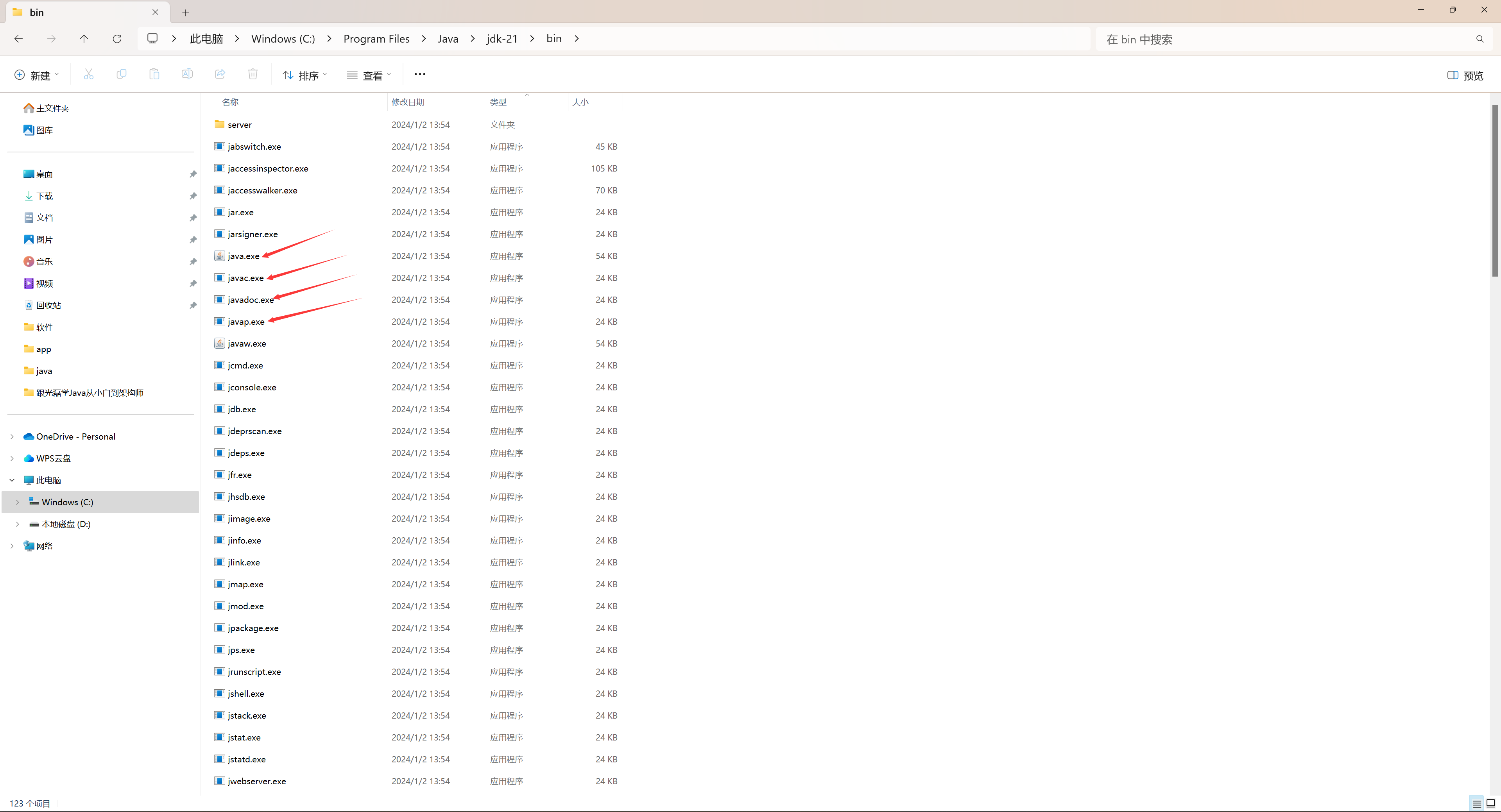The width and height of the screenshot is (1501, 812).
Task: Open 回收站 recycle bin in sidebar
Action: pos(42,305)
